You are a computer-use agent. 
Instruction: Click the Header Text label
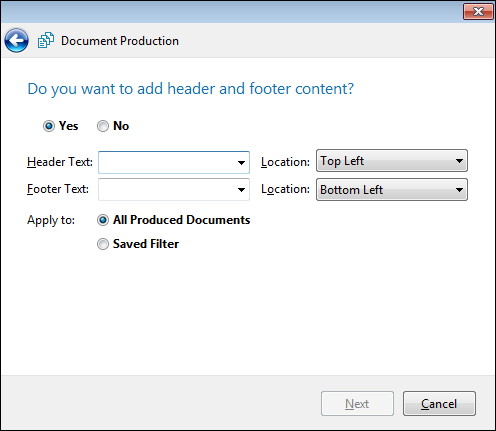pyautogui.click(x=60, y=162)
